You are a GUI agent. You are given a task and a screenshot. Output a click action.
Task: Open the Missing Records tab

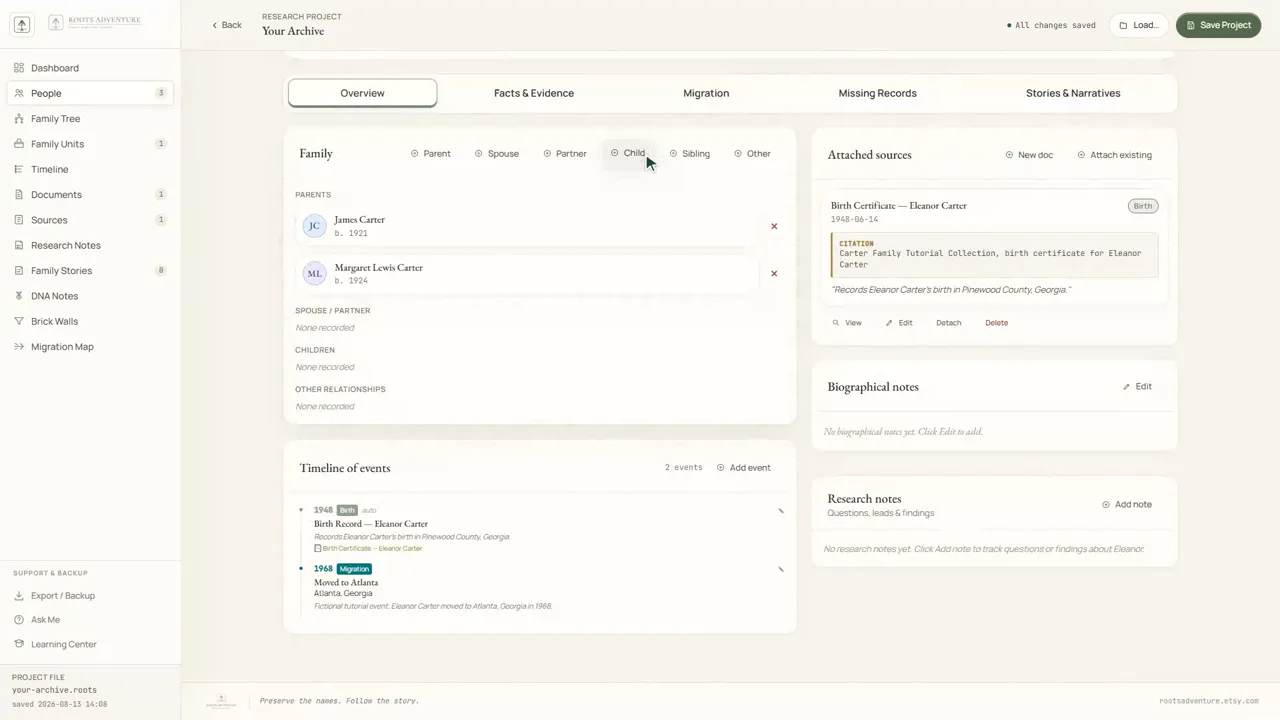point(877,93)
